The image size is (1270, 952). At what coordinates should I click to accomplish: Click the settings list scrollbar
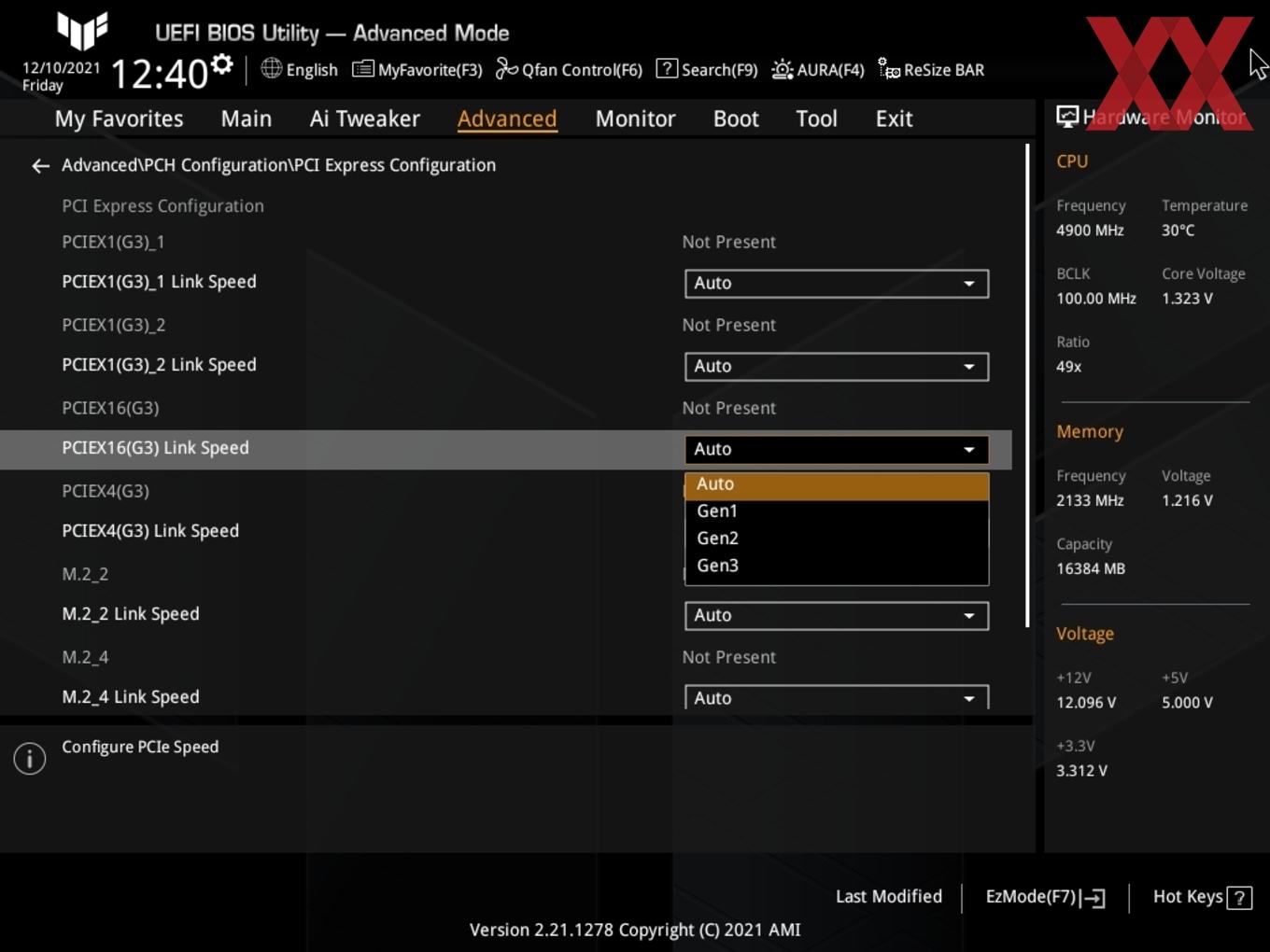click(1027, 385)
